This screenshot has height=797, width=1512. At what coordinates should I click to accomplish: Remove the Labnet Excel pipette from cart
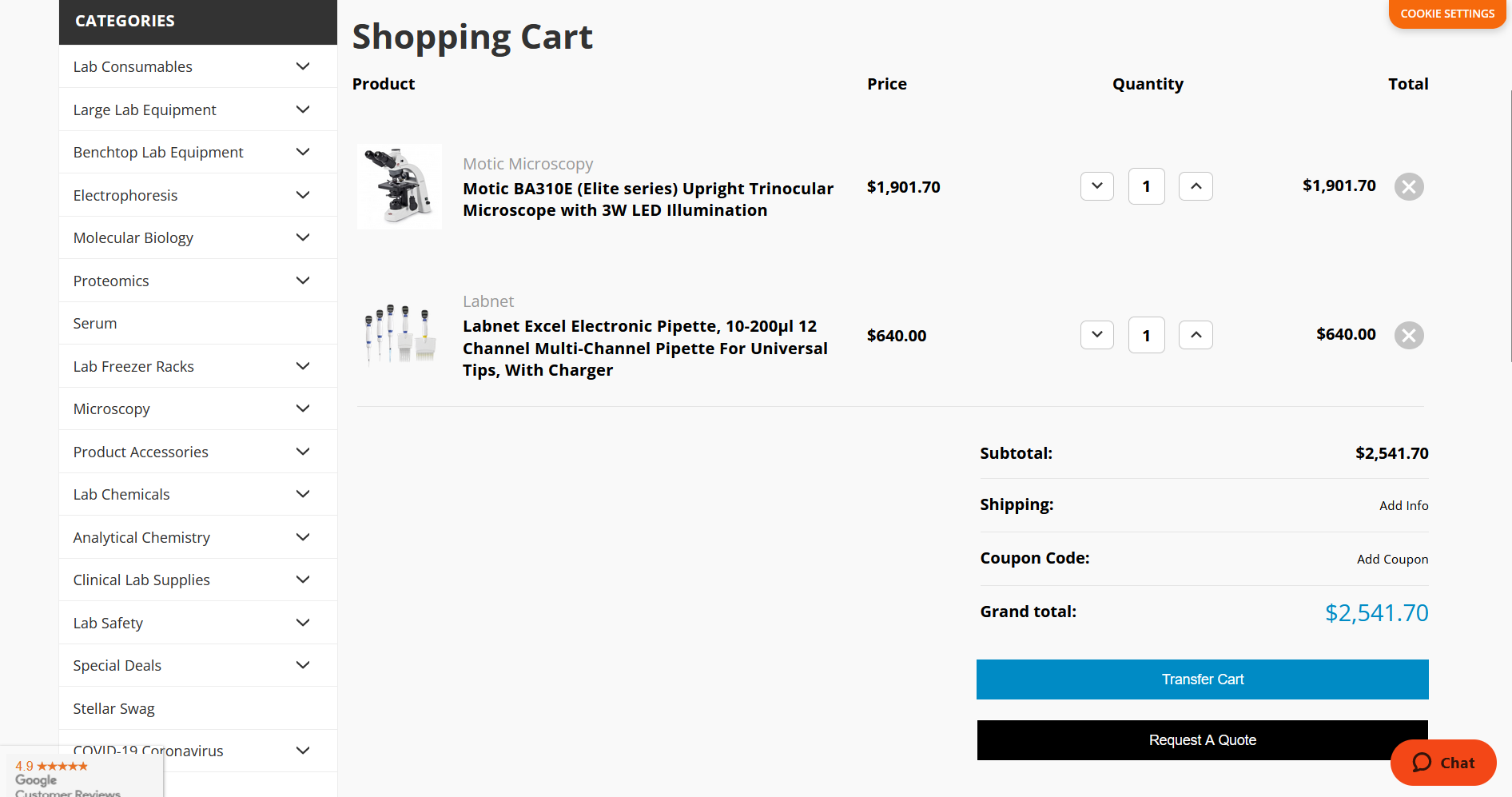[1409, 336]
